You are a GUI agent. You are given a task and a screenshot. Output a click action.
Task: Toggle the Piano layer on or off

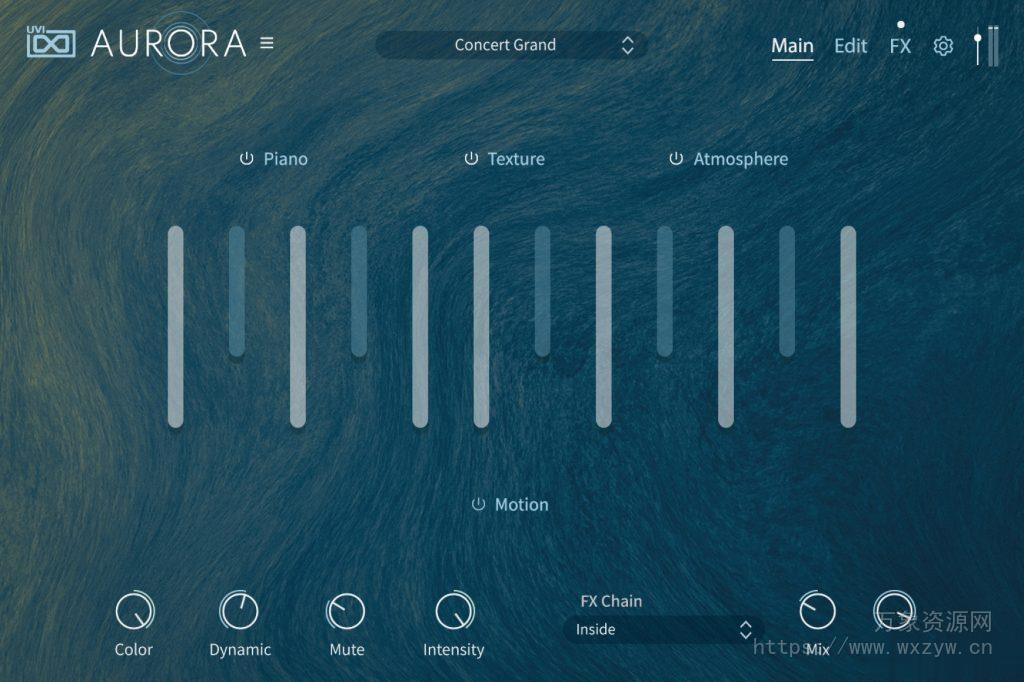point(246,158)
